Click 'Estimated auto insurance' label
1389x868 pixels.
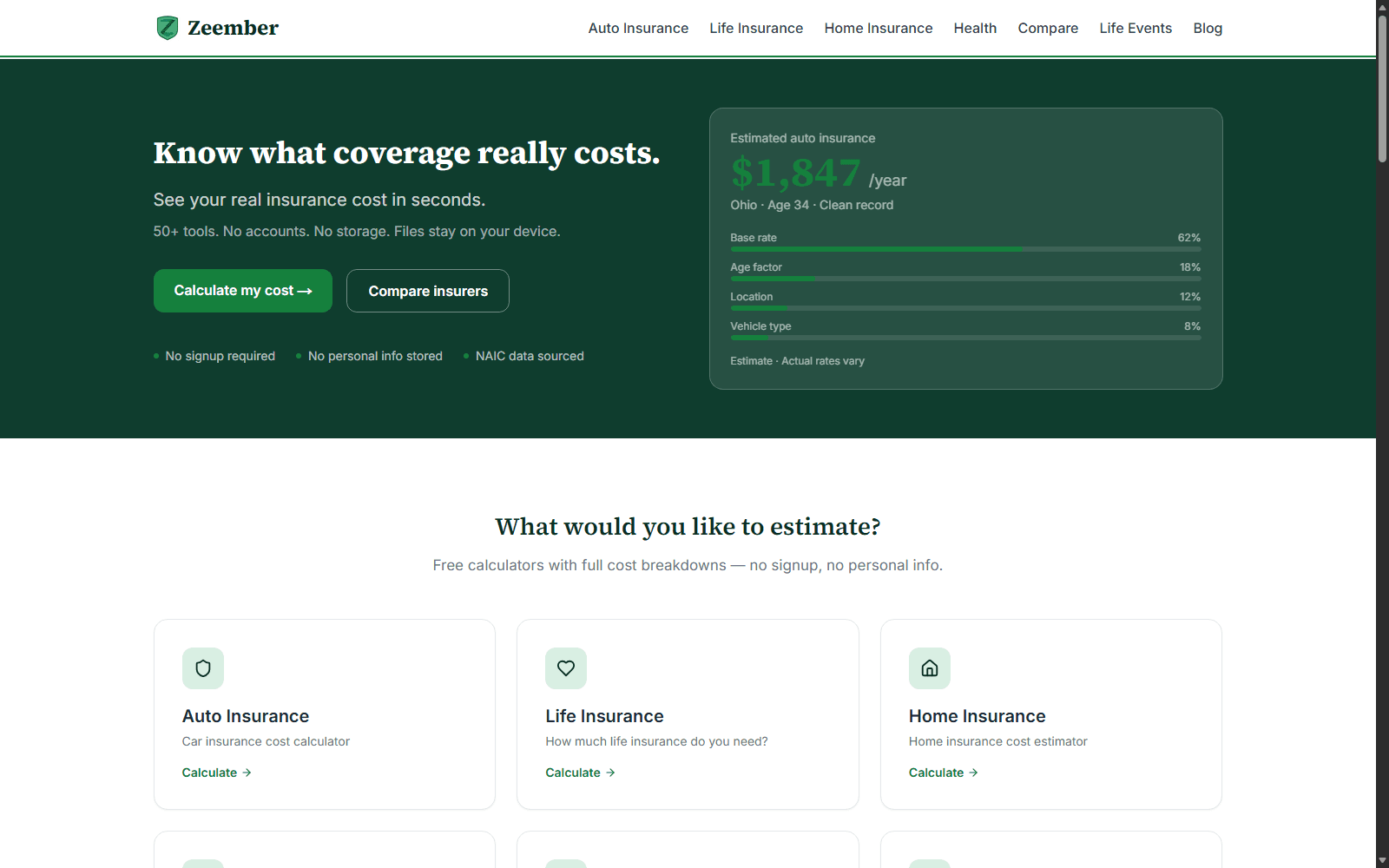coord(802,138)
